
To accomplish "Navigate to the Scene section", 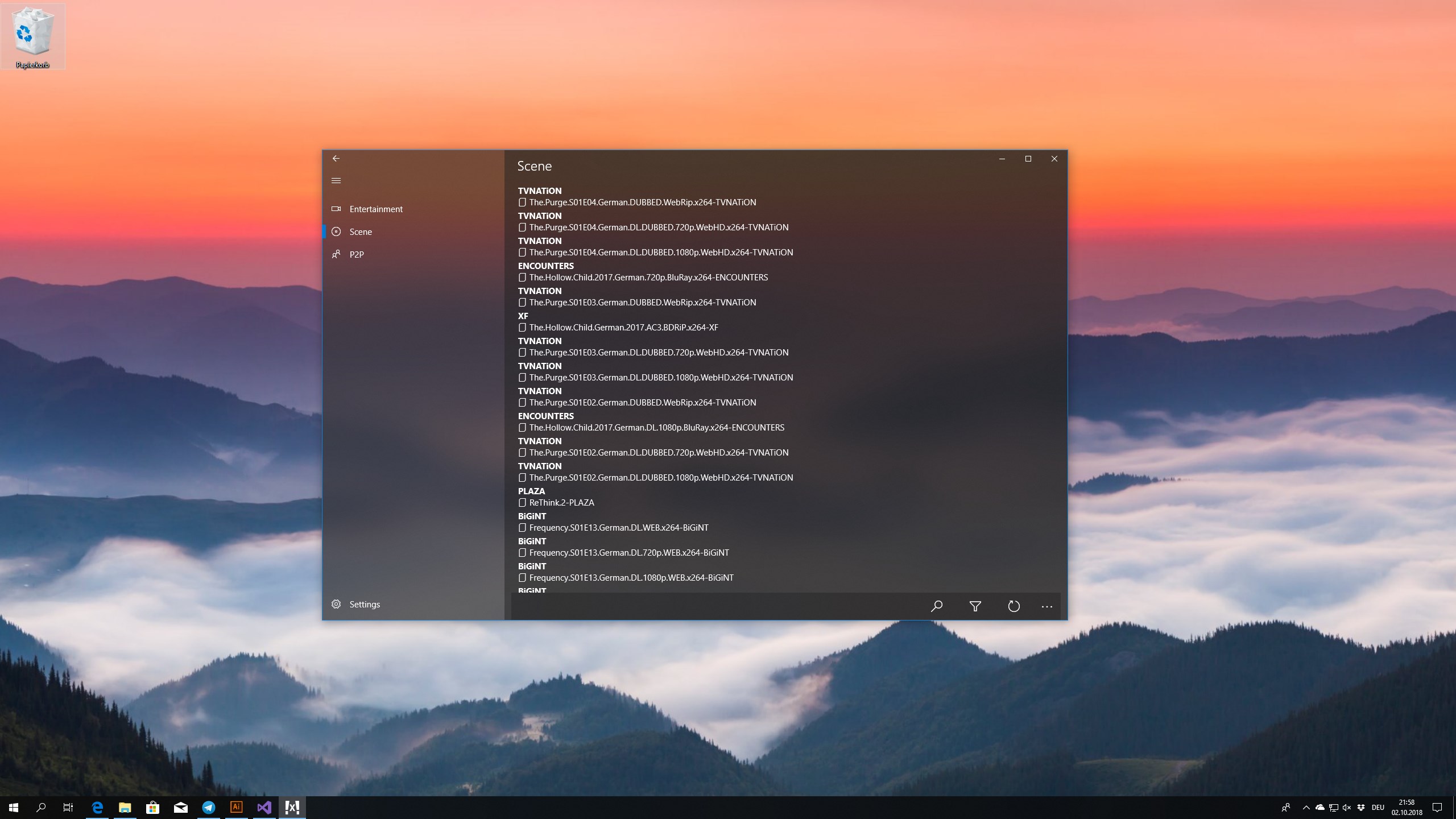I will pyautogui.click(x=361, y=231).
